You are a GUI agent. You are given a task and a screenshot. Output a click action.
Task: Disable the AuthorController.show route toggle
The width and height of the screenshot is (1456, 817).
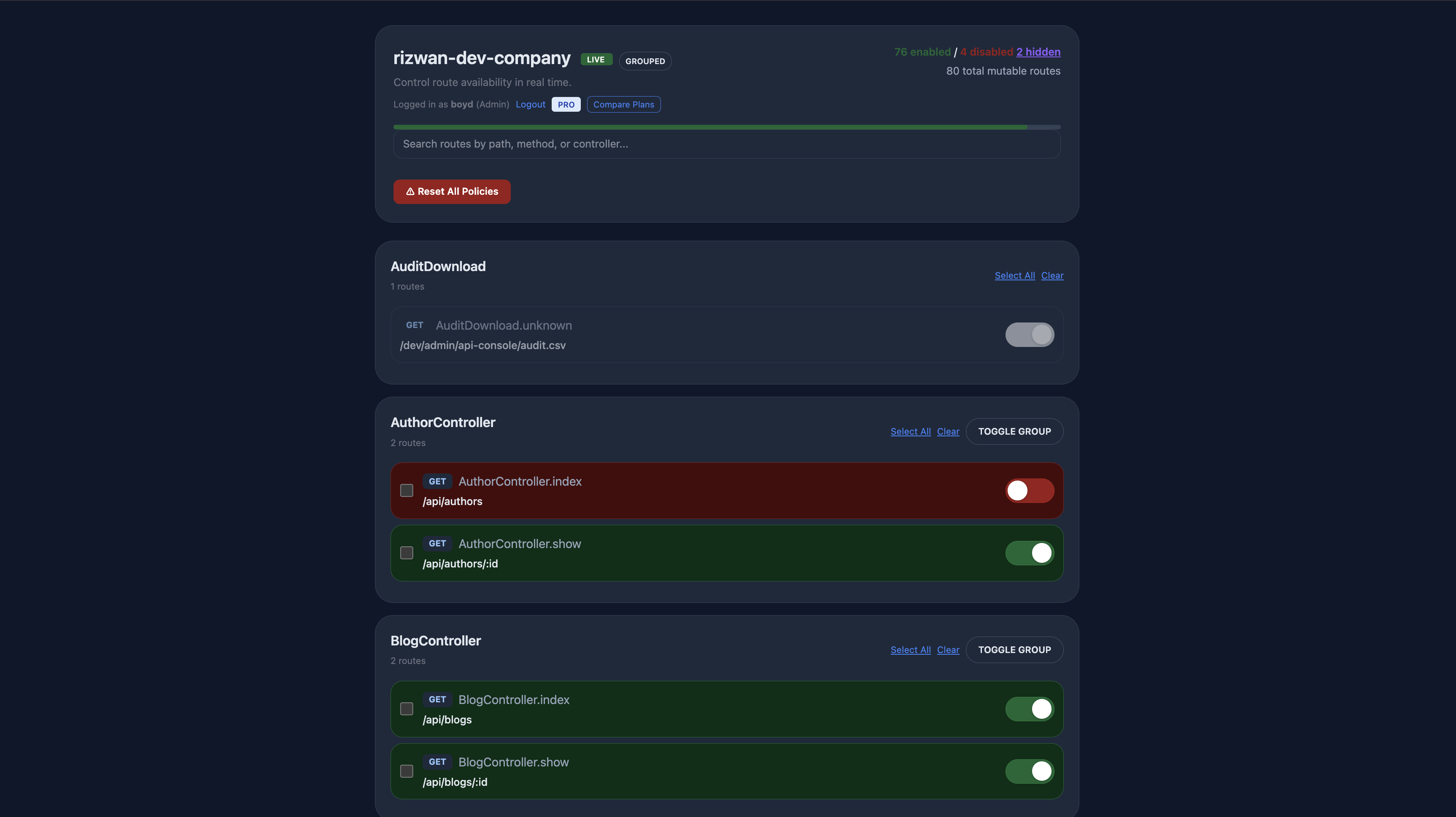click(x=1029, y=553)
